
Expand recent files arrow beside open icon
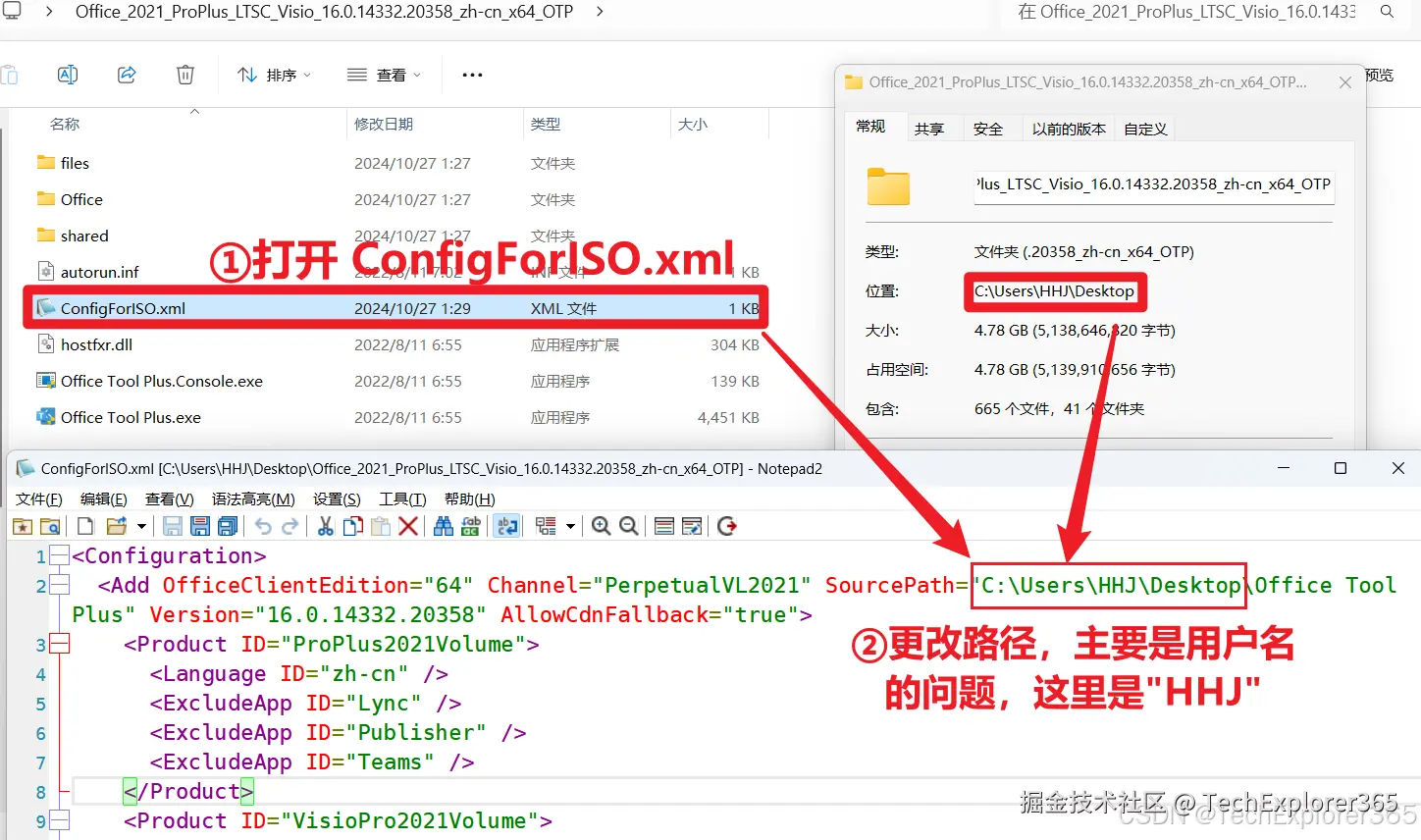[x=141, y=527]
